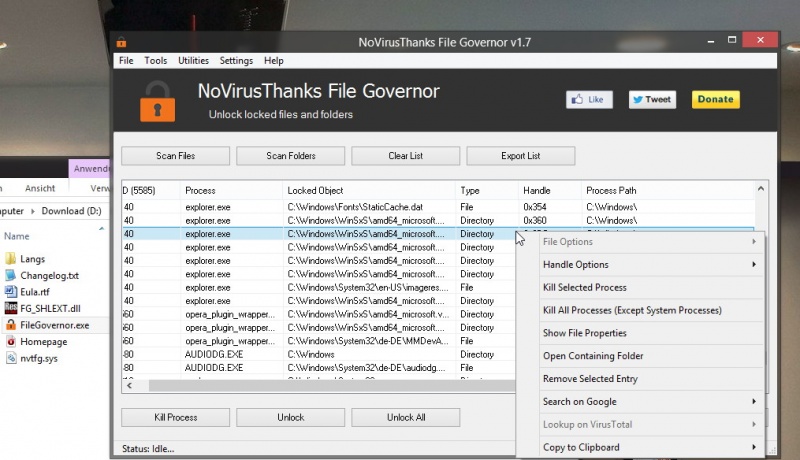800x460 pixels.
Task: Click the small padlock icon in the title bar
Action: coord(121,42)
